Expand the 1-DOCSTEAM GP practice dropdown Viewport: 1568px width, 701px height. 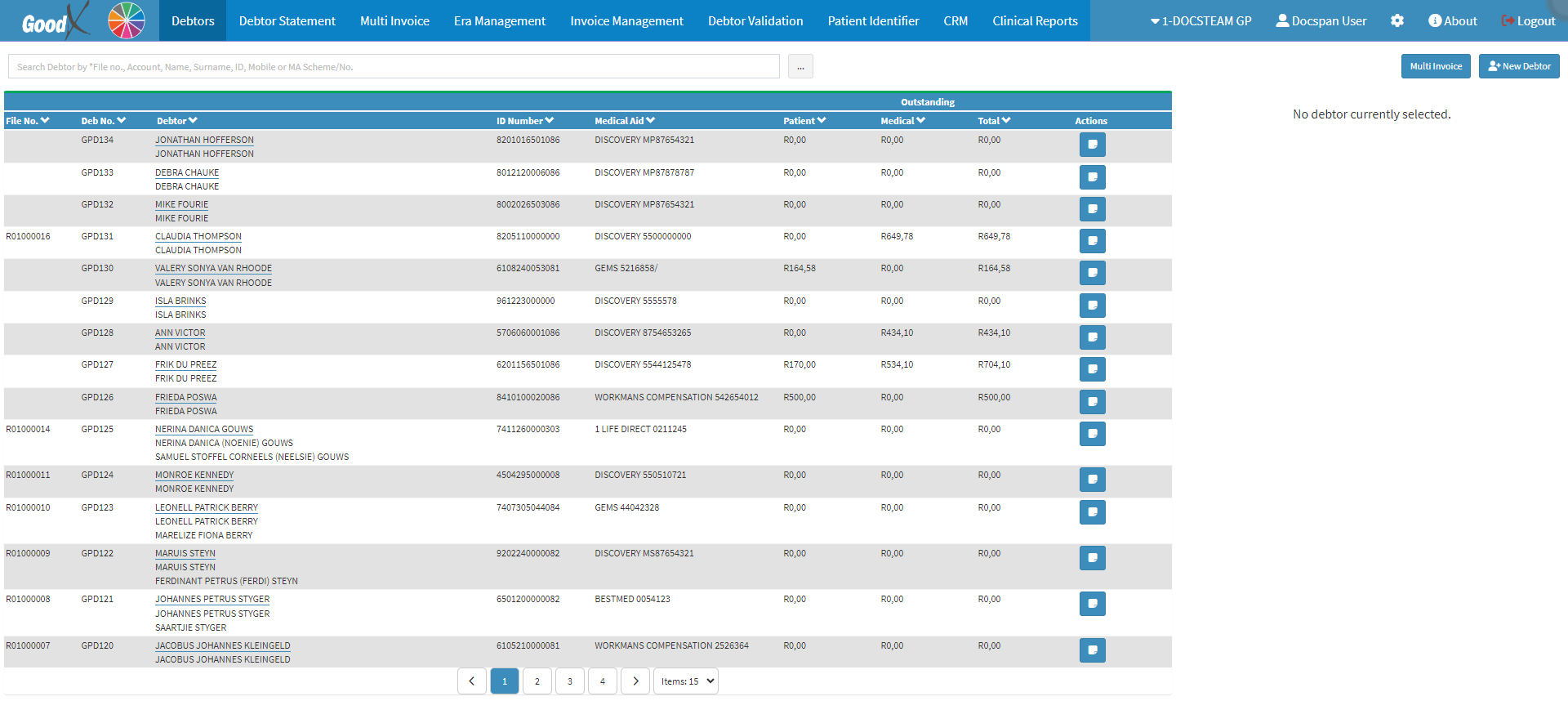(1200, 21)
